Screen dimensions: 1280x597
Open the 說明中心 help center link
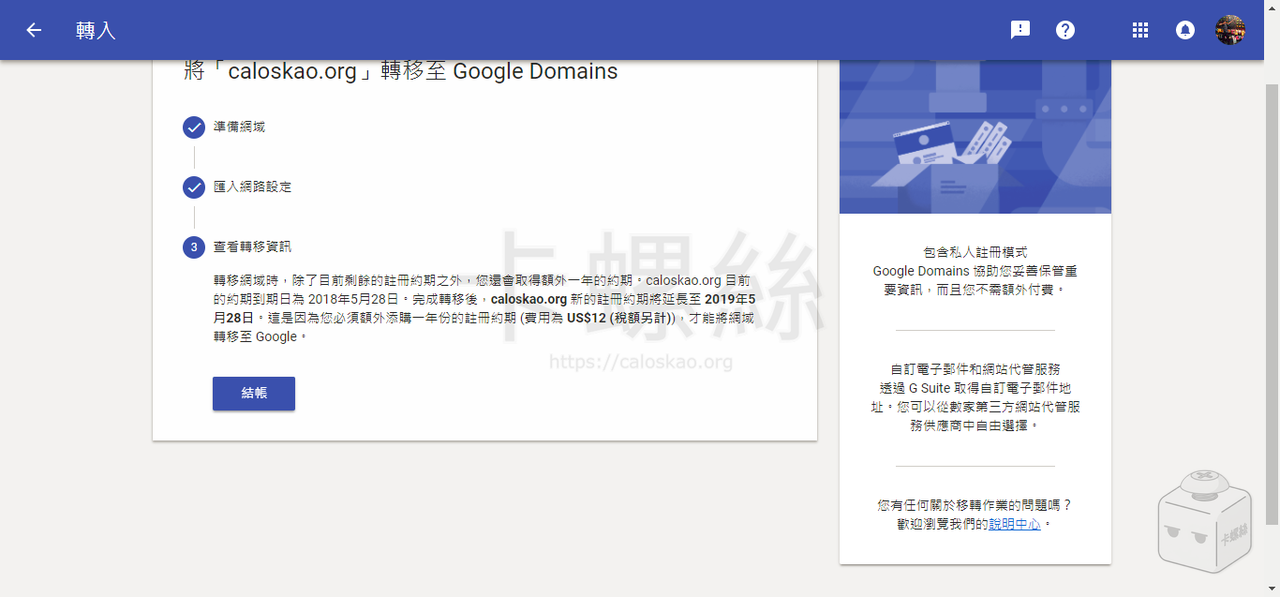tap(1014, 524)
